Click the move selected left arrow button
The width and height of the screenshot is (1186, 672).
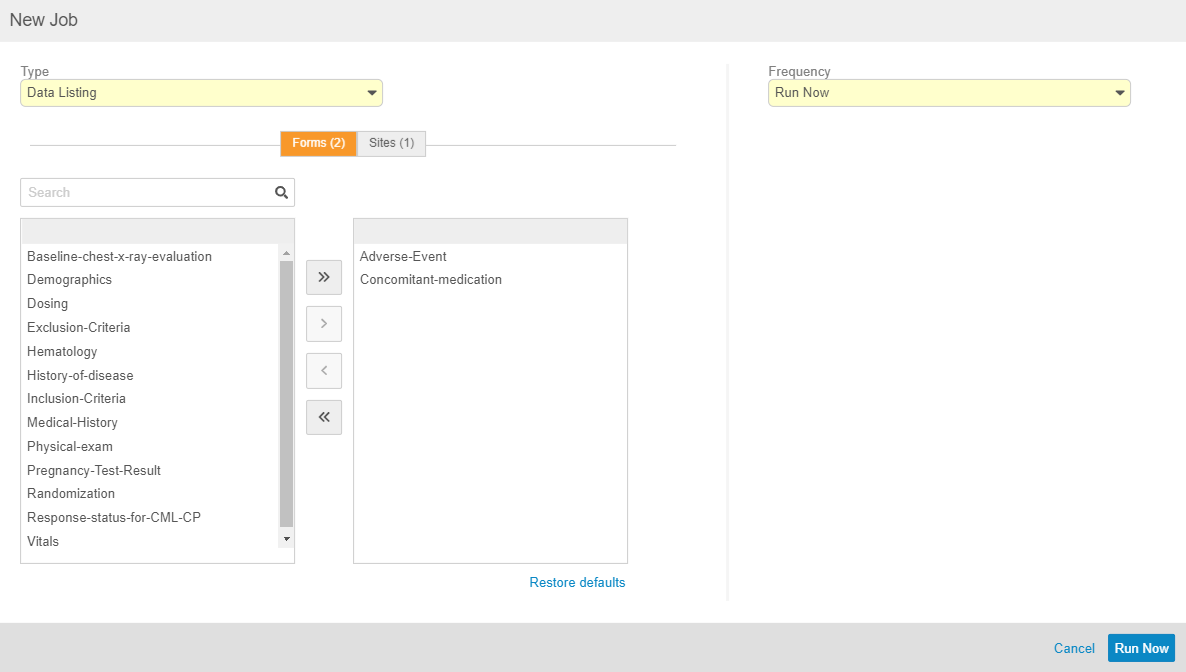[x=323, y=371]
